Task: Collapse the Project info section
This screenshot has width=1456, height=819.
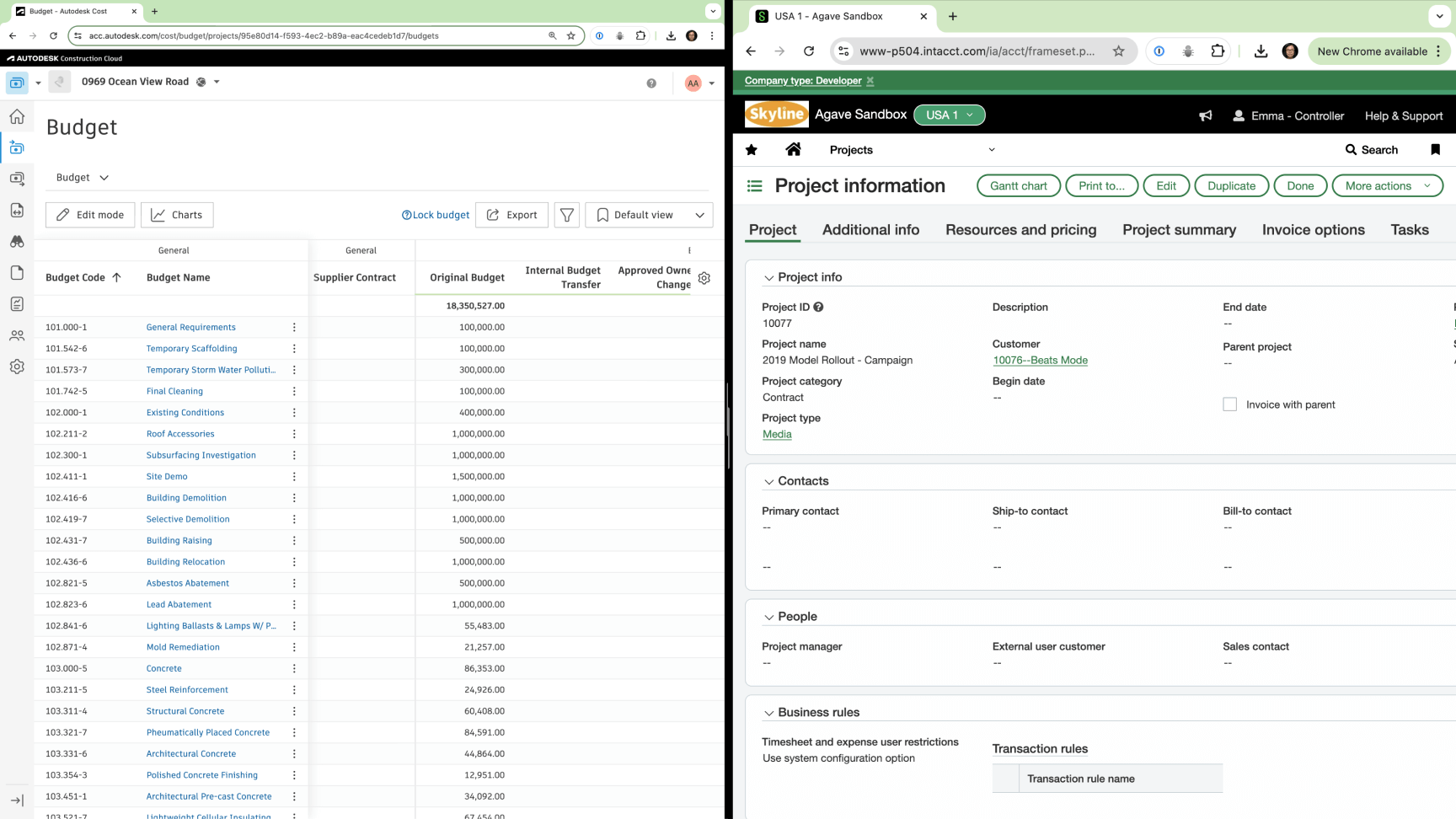Action: tap(768, 278)
